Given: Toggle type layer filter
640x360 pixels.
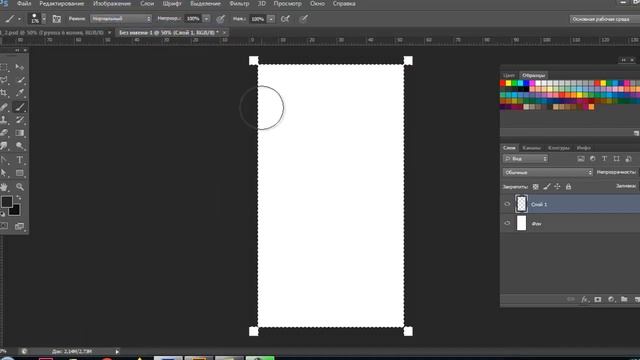Looking at the screenshot, I should [604, 159].
